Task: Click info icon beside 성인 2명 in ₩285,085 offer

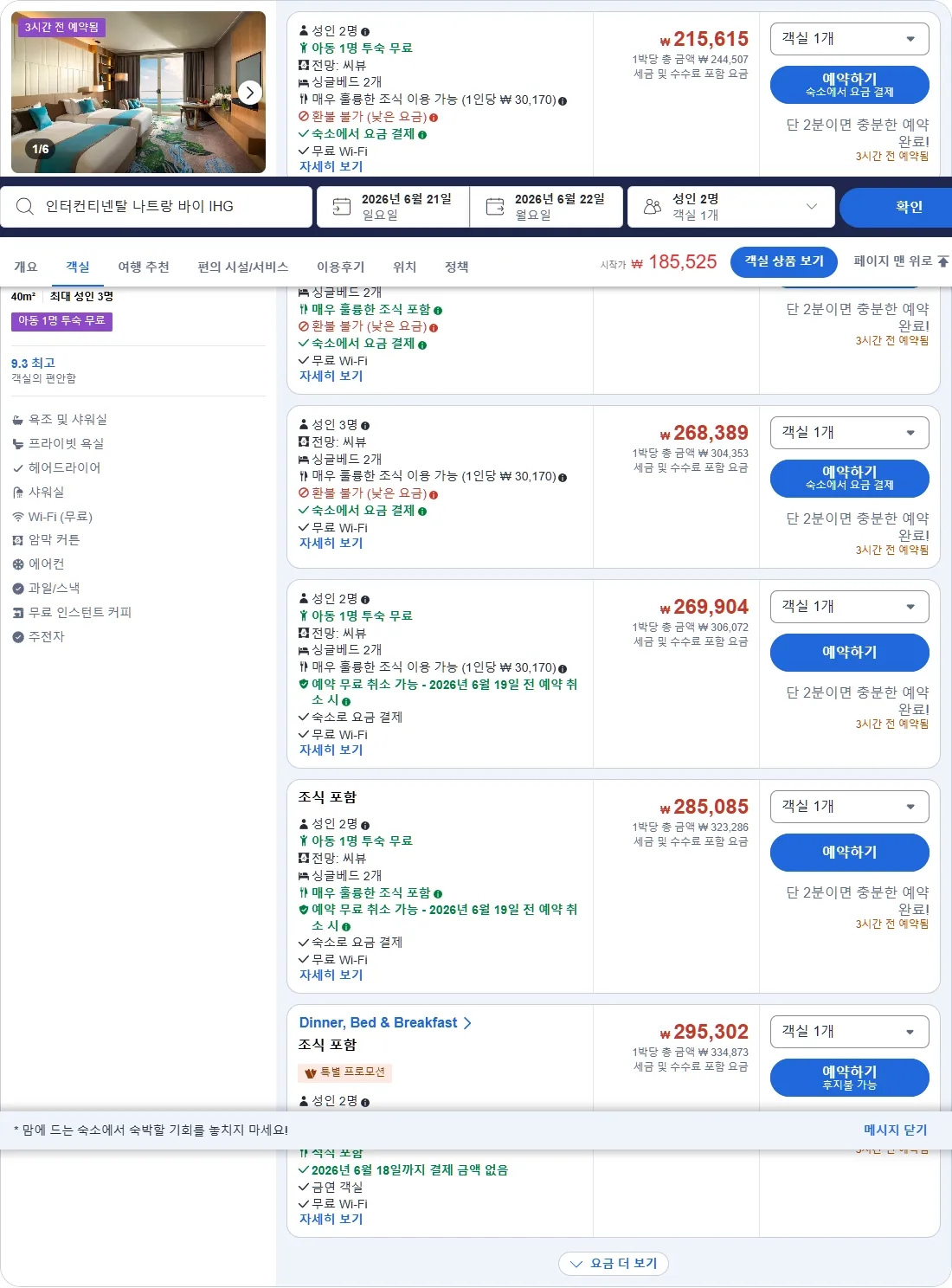Action: tap(365, 826)
